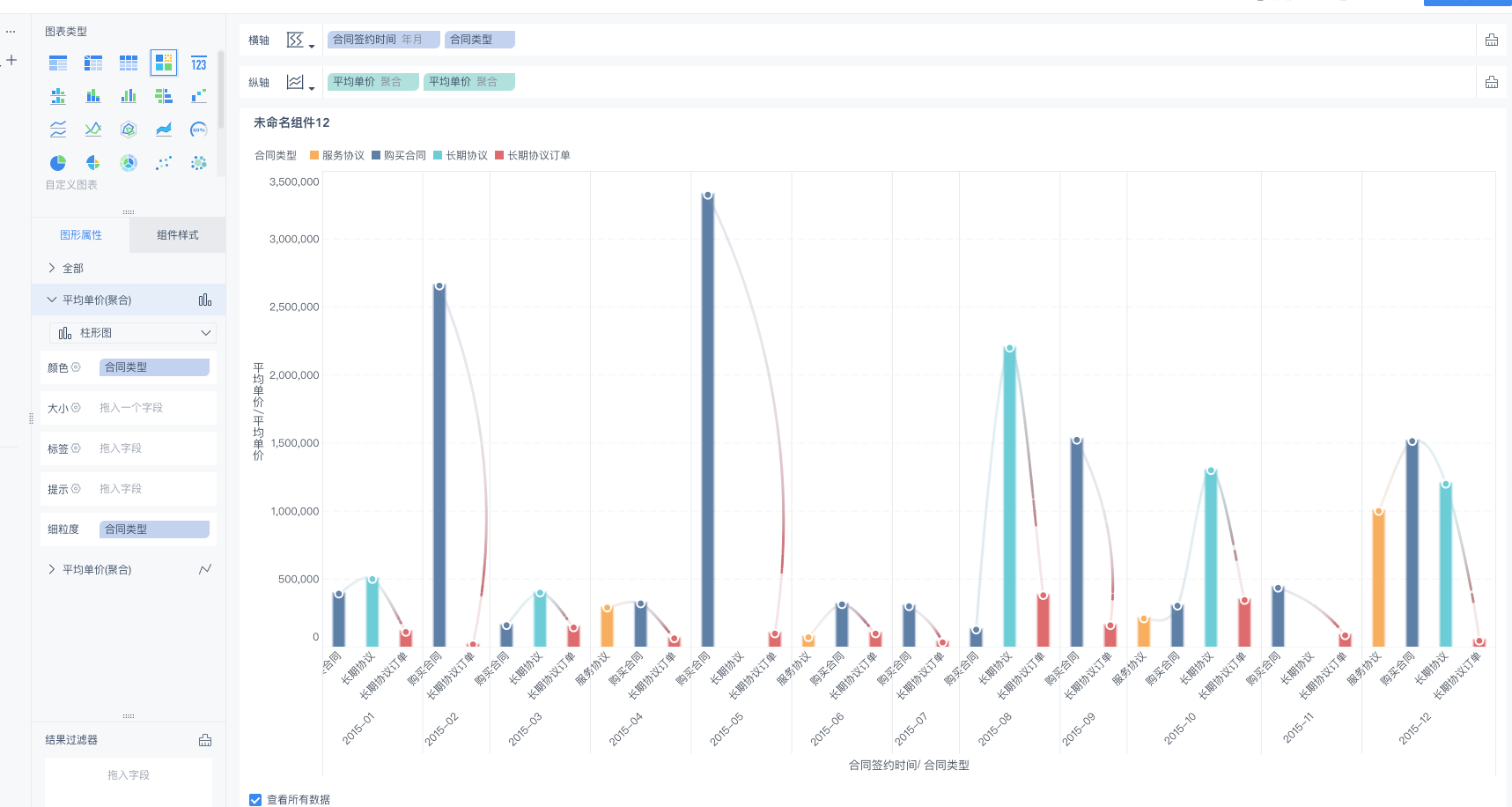Select the gauge dashboard chart type

[199, 130]
